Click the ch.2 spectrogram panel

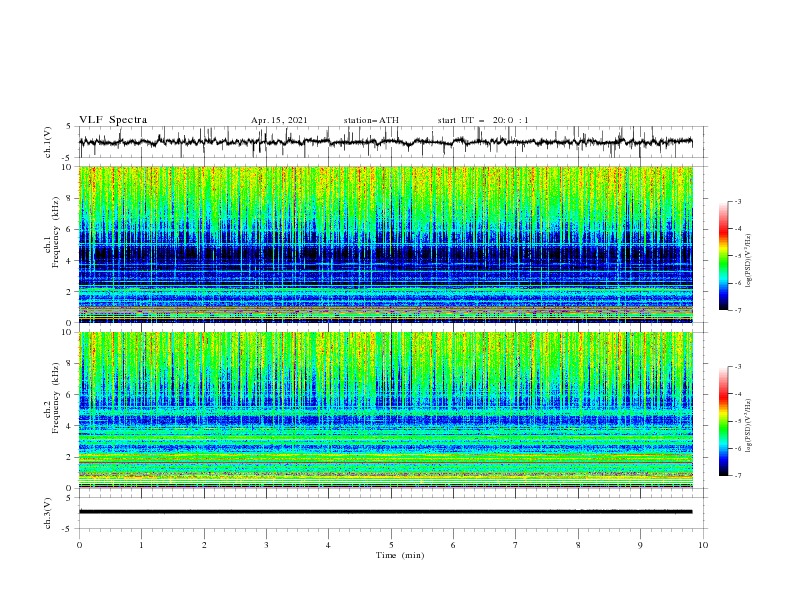[x=385, y=410]
